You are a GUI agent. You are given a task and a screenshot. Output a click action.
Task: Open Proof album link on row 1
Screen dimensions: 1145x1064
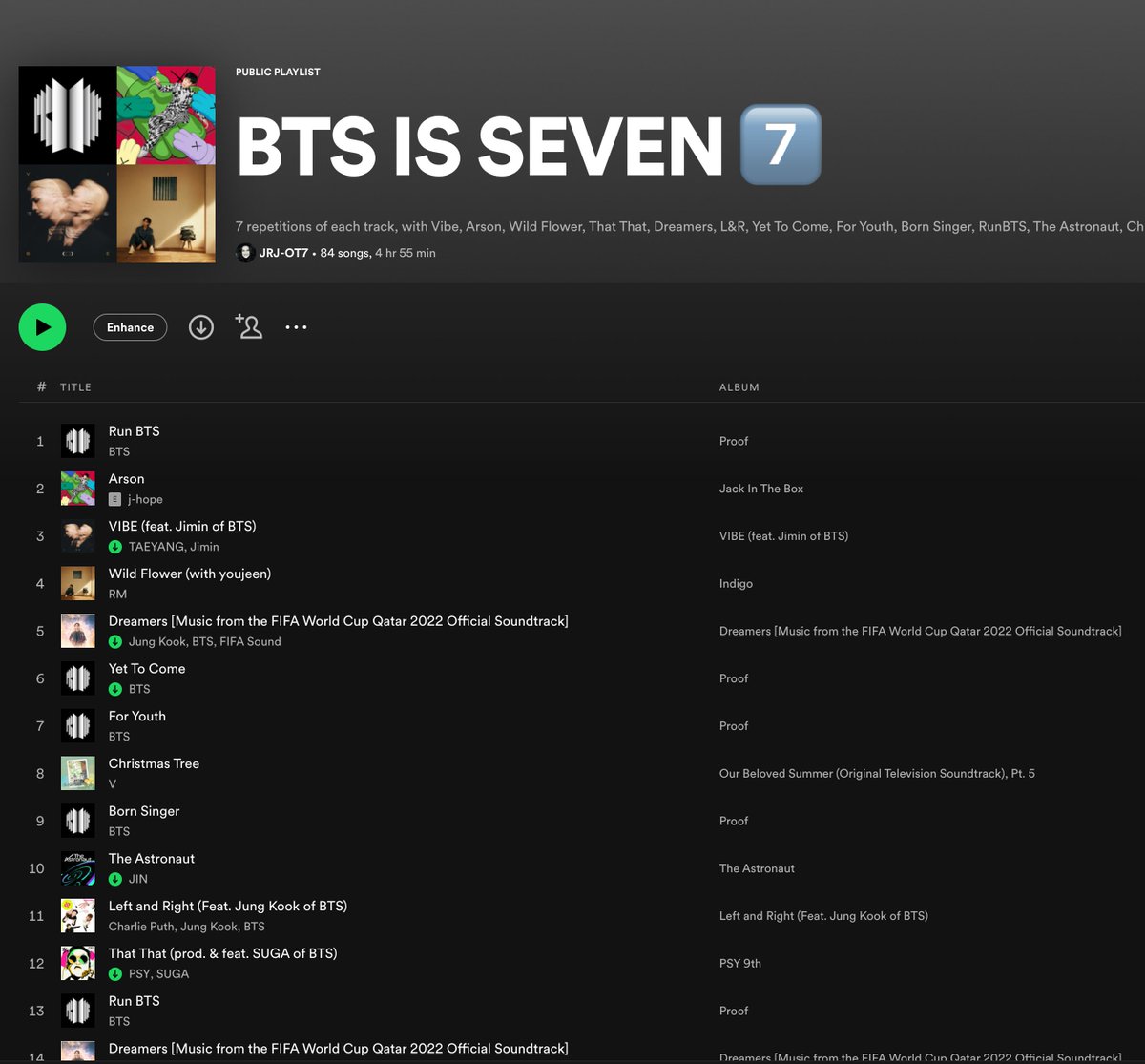[734, 441]
